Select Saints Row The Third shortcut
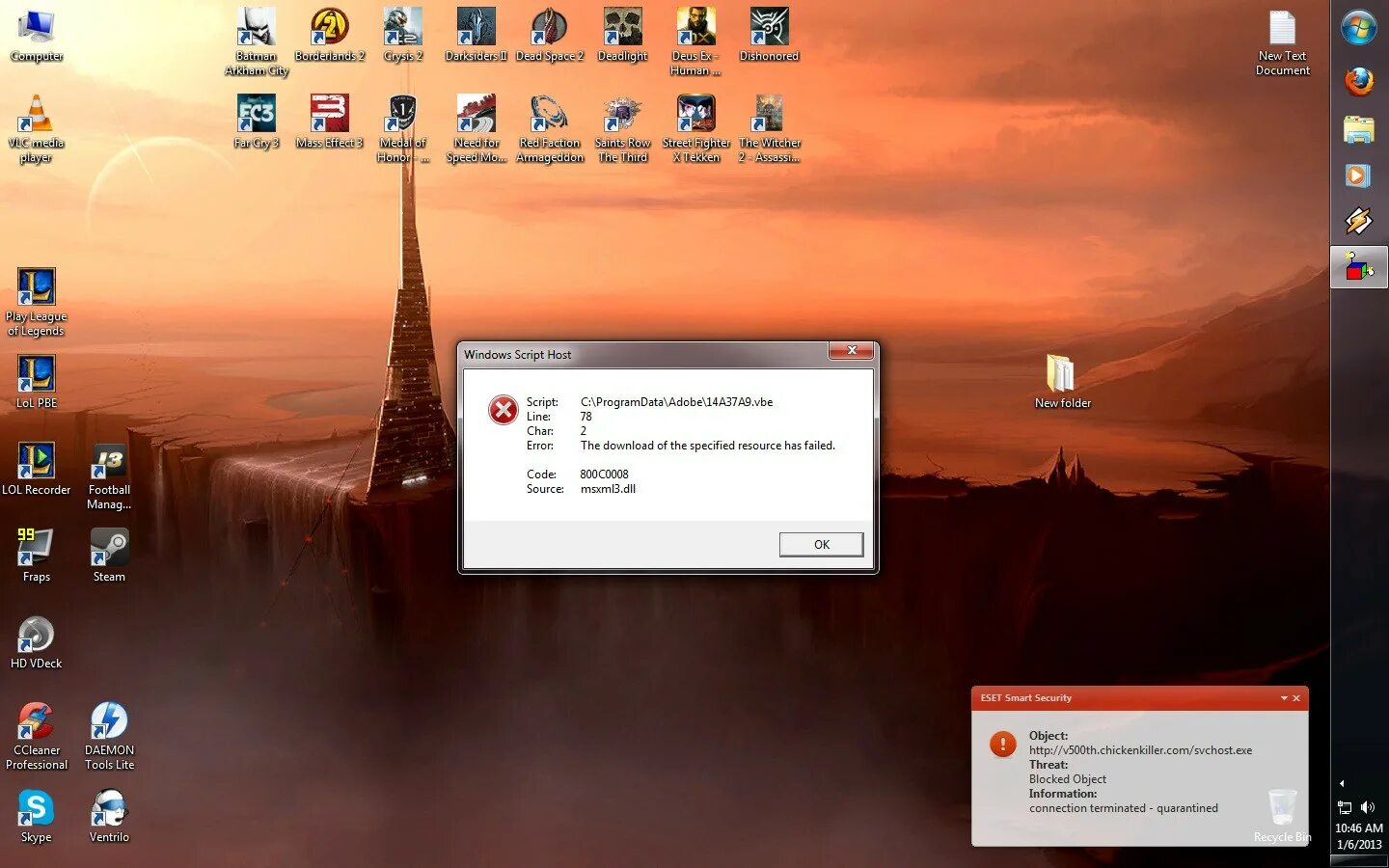Viewport: 1389px width, 868px height. pyautogui.click(x=623, y=129)
